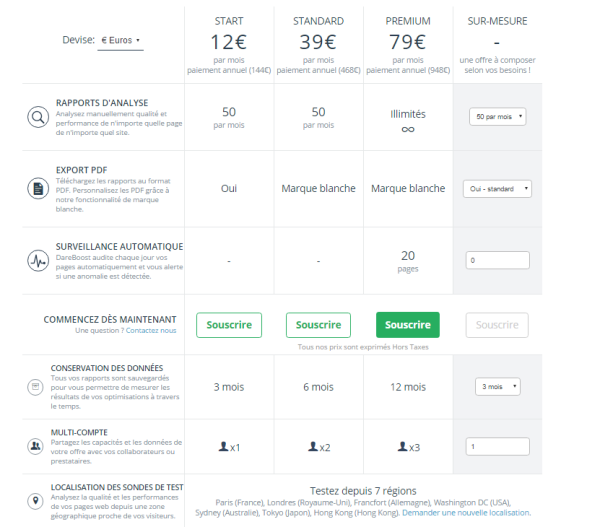This screenshot has width=600, height=527.
Task: Click the monitored pages number field
Action: click(x=497, y=260)
